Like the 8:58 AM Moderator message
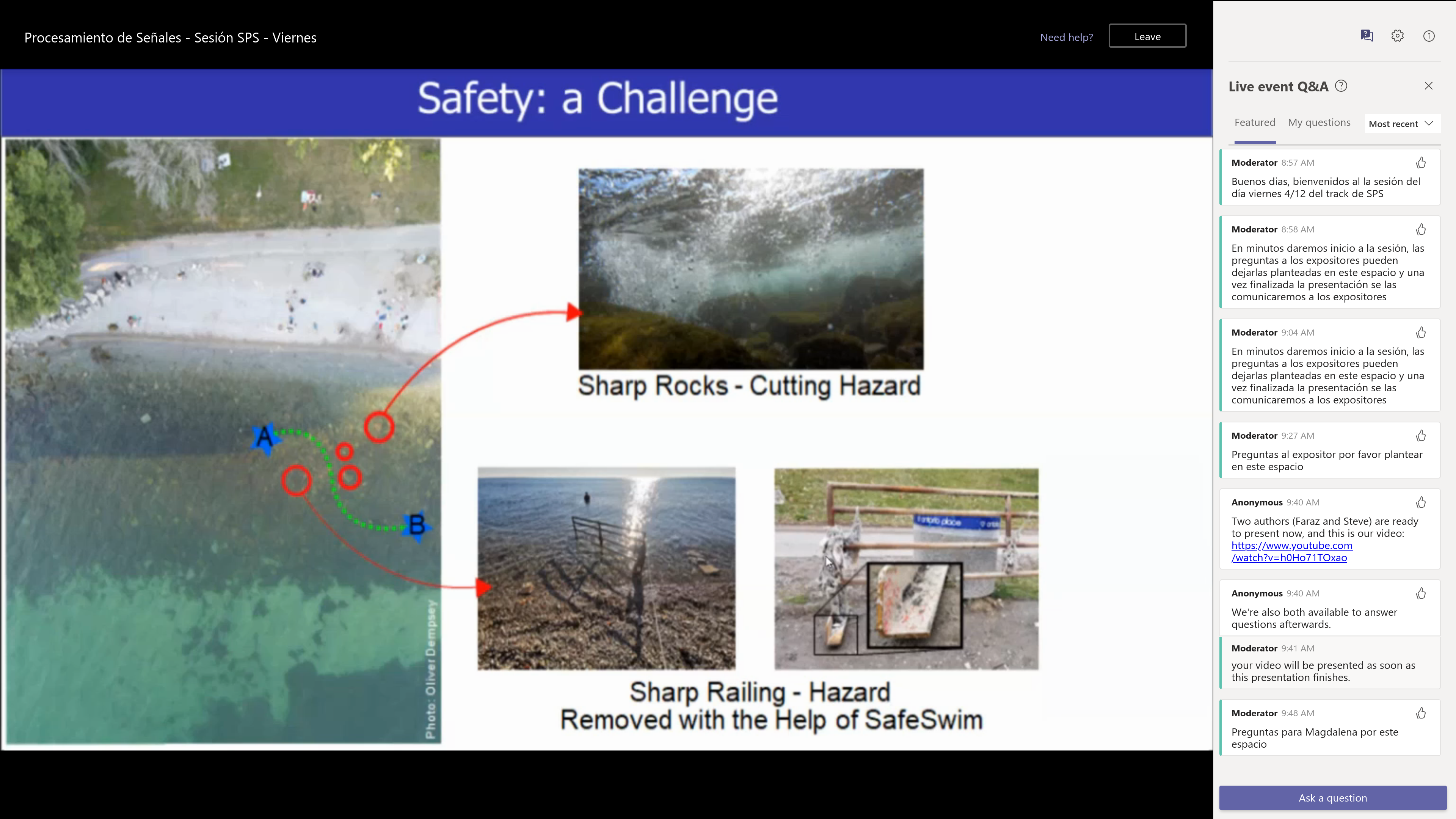The width and height of the screenshot is (1456, 819). [1420, 229]
